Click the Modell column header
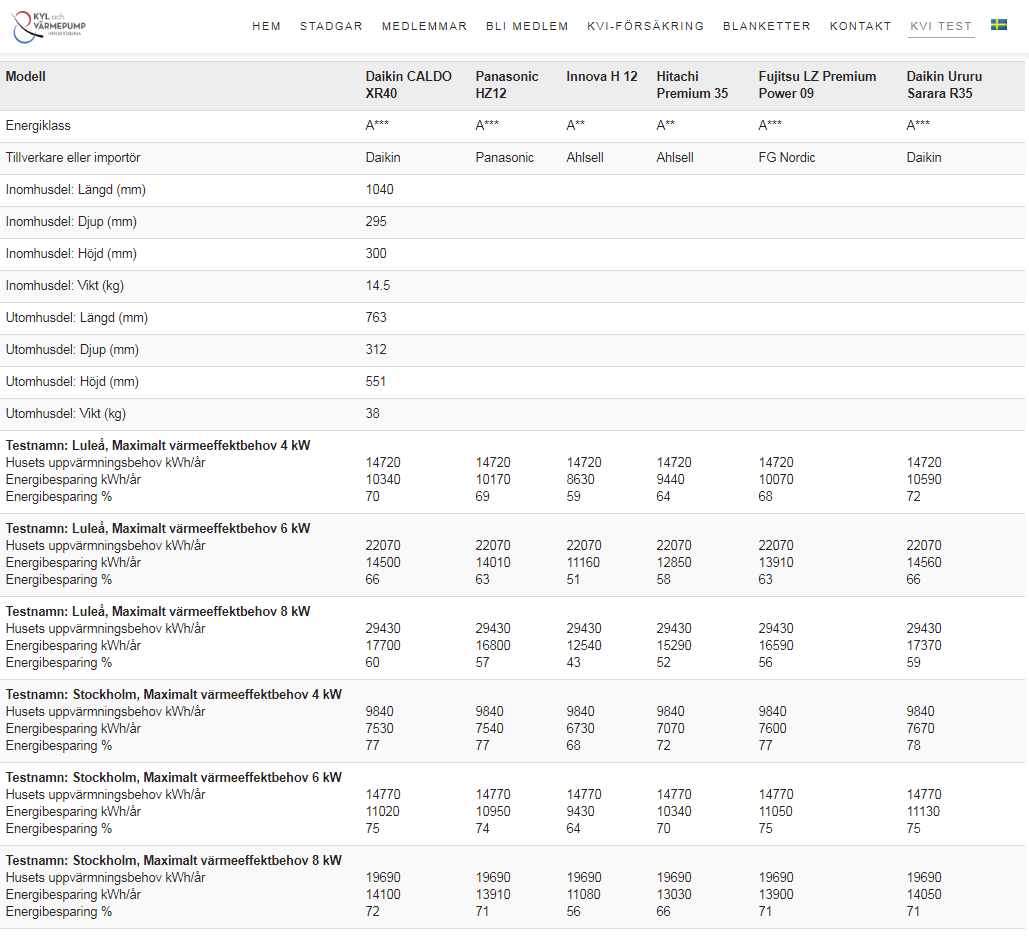The image size is (1029, 938). coord(26,76)
